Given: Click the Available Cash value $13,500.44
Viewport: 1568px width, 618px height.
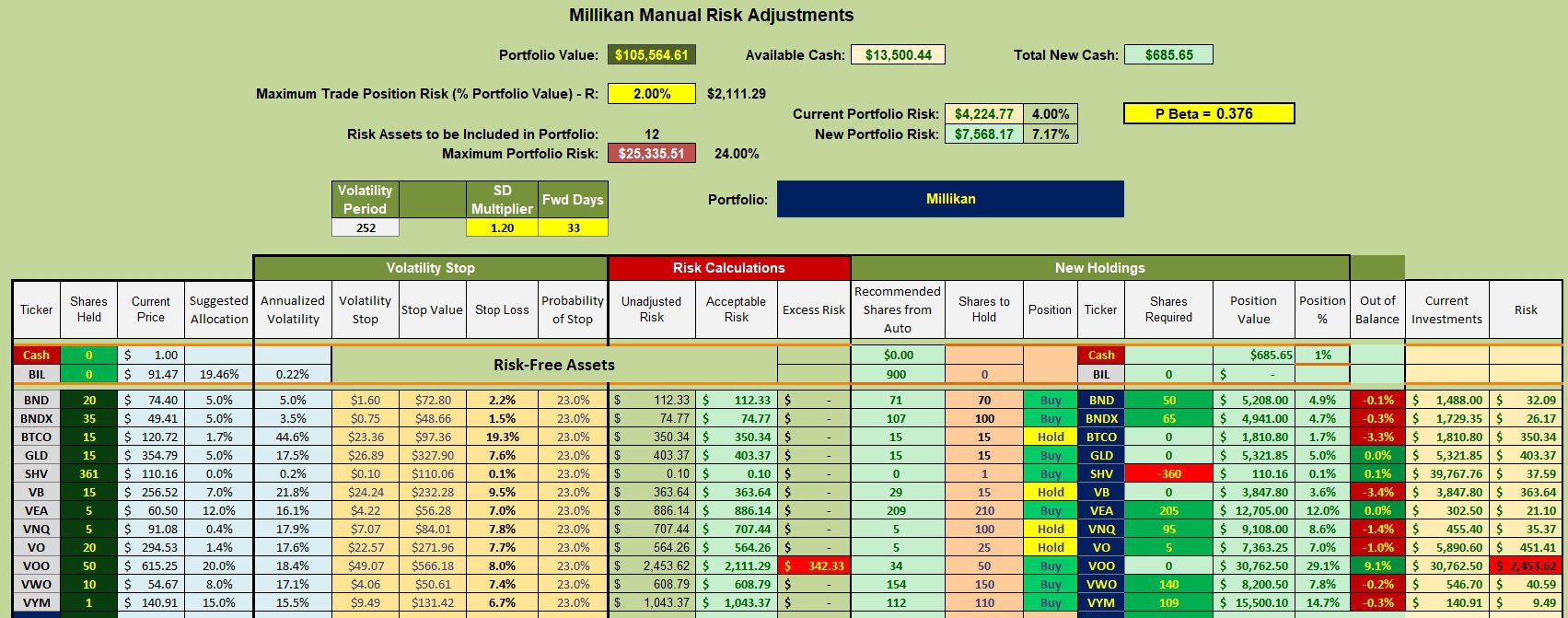Looking at the screenshot, I should 899,54.
